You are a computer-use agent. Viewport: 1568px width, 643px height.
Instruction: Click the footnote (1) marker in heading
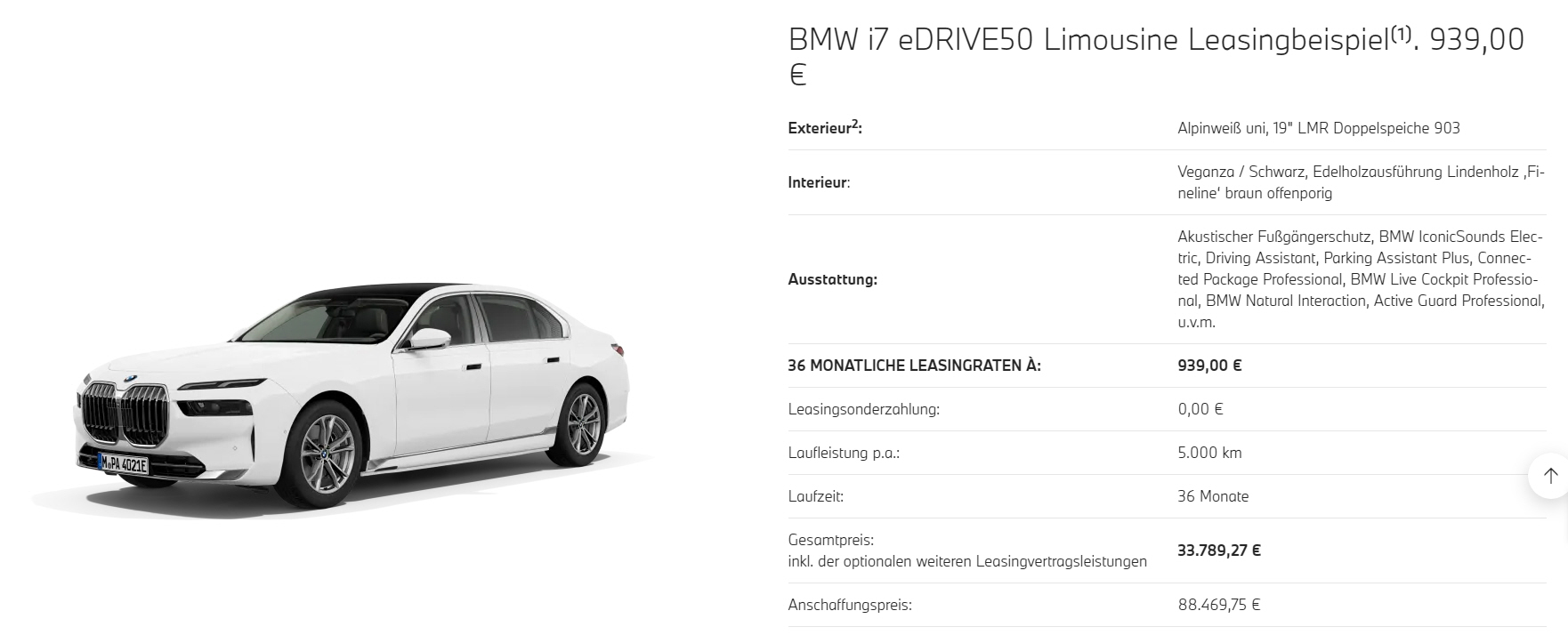[x=1401, y=35]
